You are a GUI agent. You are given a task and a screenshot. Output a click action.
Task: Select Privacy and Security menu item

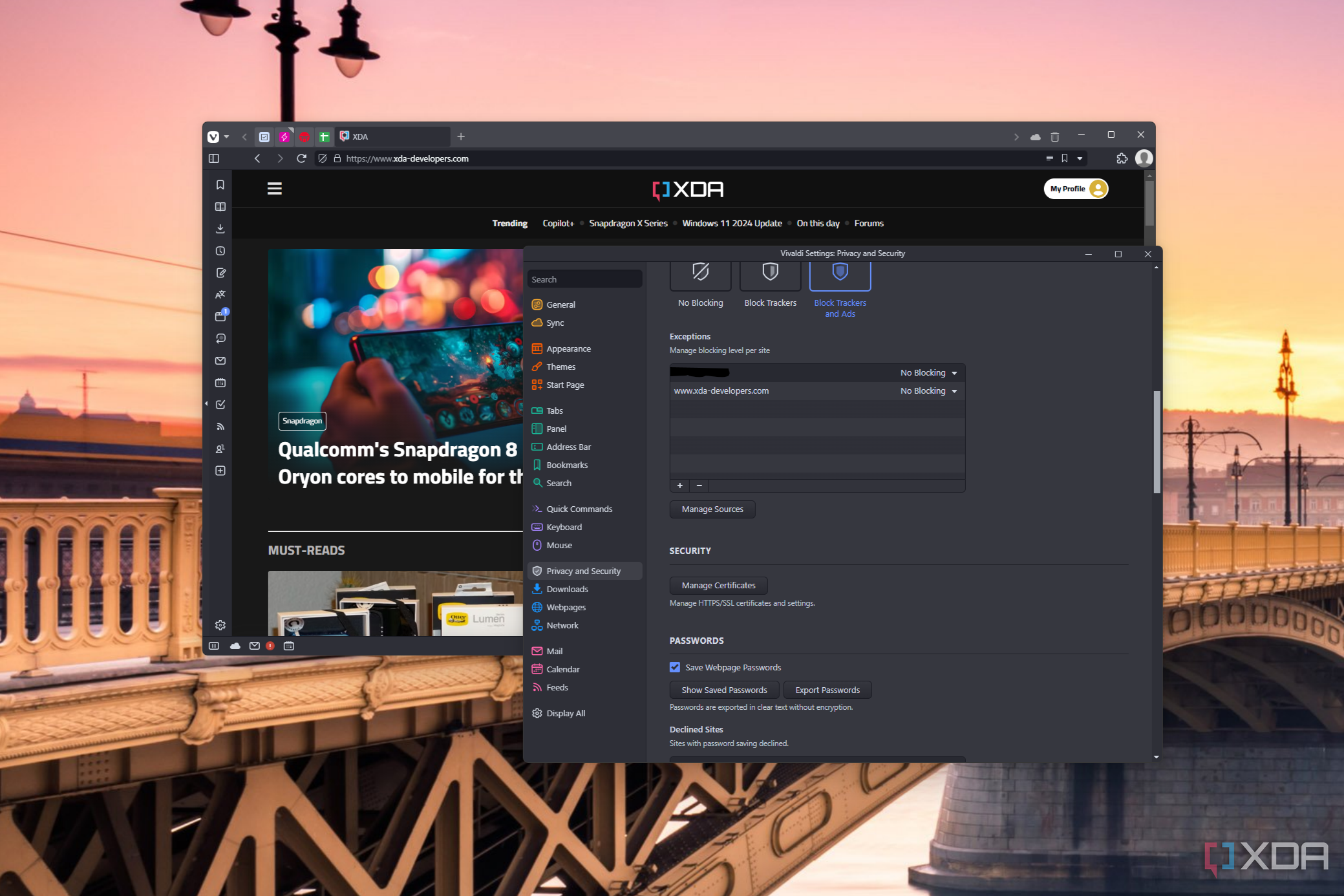[x=582, y=570]
